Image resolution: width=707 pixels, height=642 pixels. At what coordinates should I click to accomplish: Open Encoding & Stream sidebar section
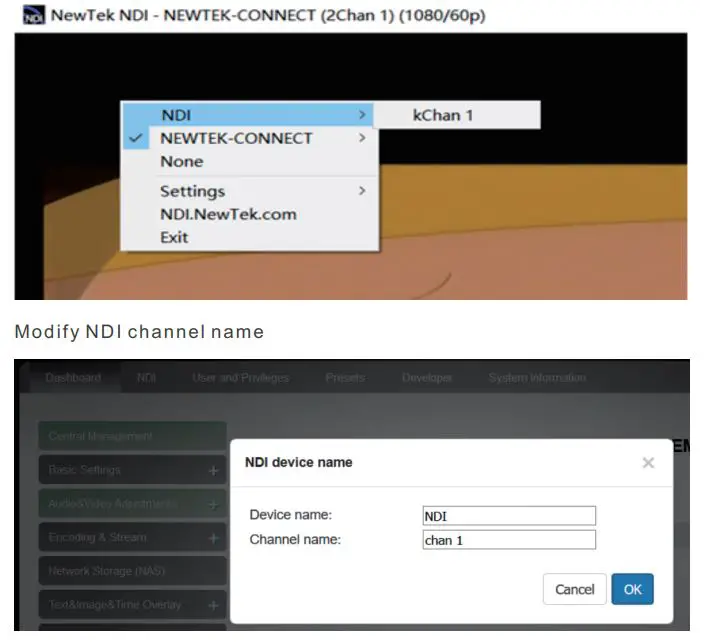[133, 537]
